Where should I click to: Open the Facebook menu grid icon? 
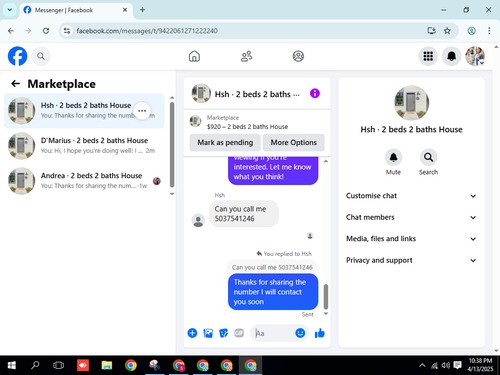pos(428,56)
